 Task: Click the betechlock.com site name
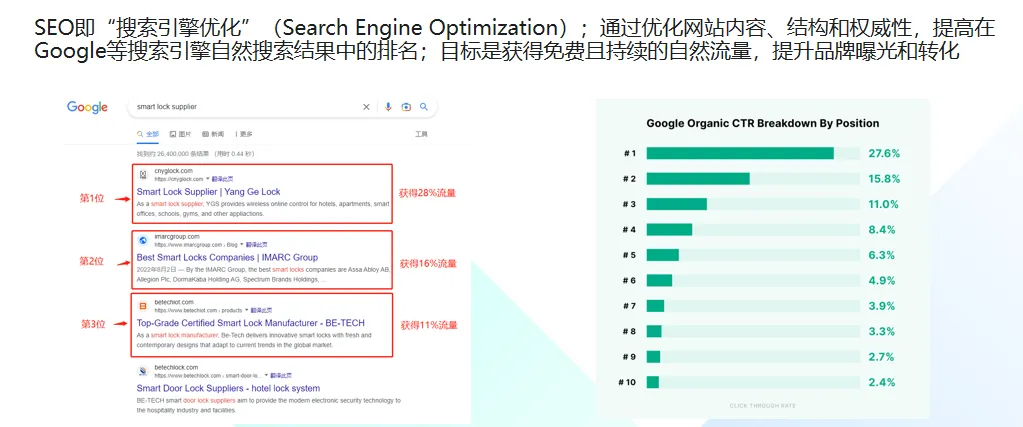[176, 368]
